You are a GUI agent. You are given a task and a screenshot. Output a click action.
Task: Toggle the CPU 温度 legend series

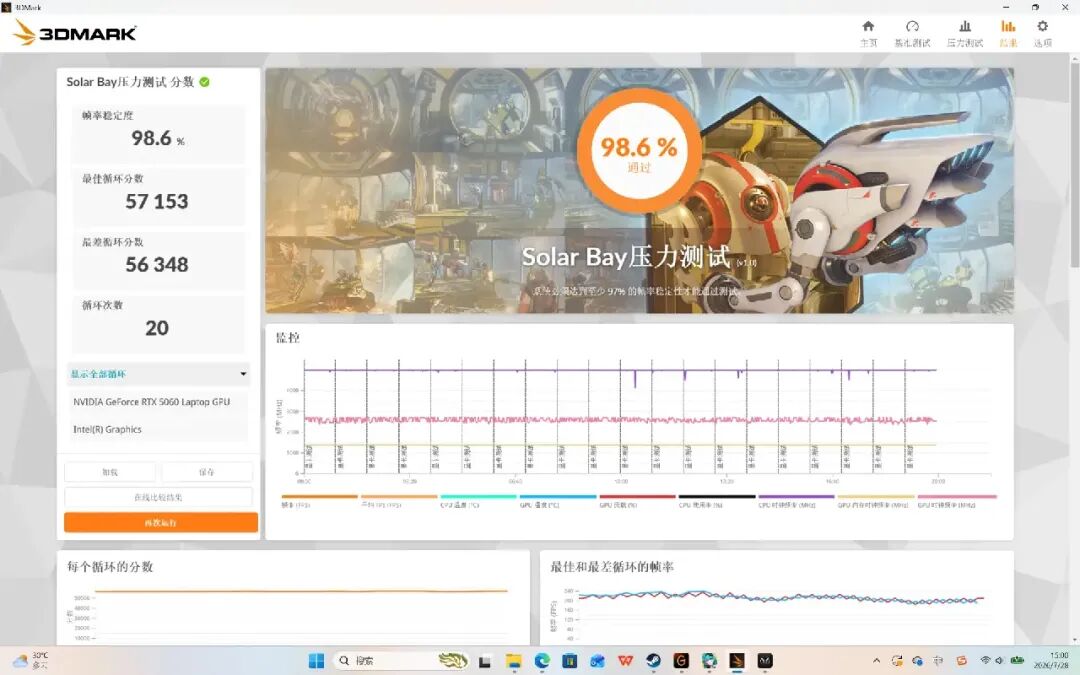(x=478, y=501)
